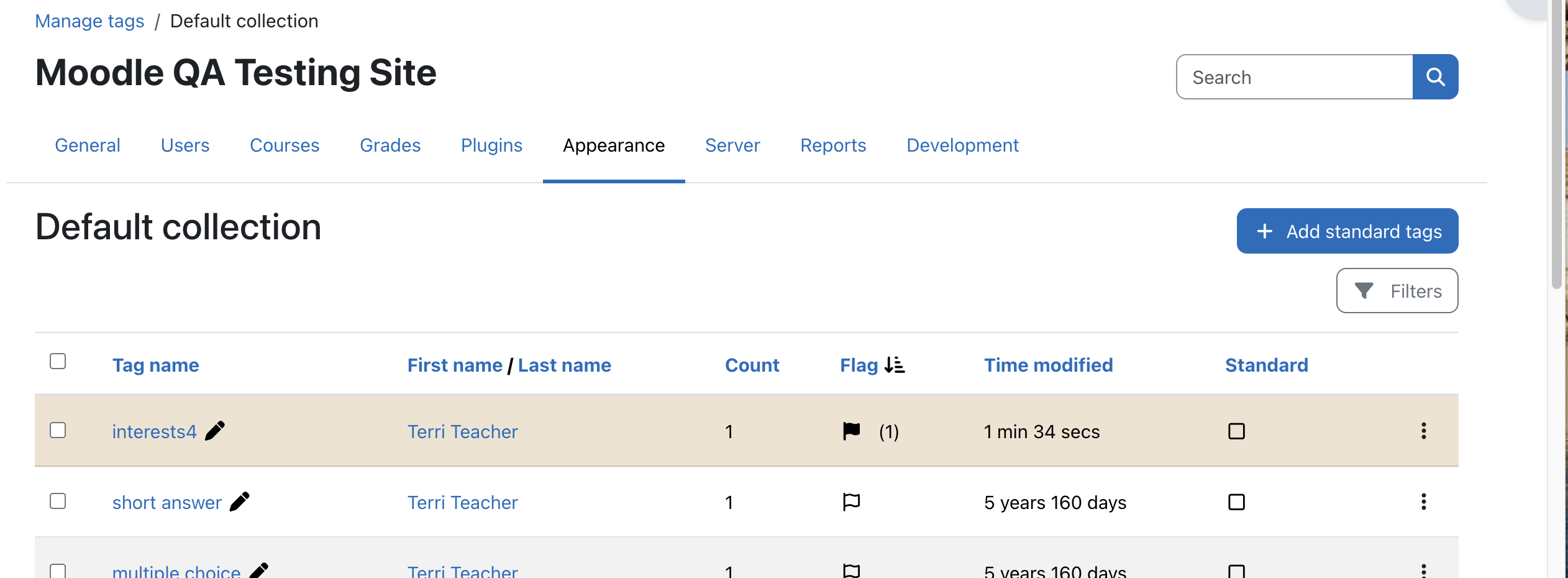
Task: Click the 'Default collection' breadcrumb text
Action: (x=244, y=21)
